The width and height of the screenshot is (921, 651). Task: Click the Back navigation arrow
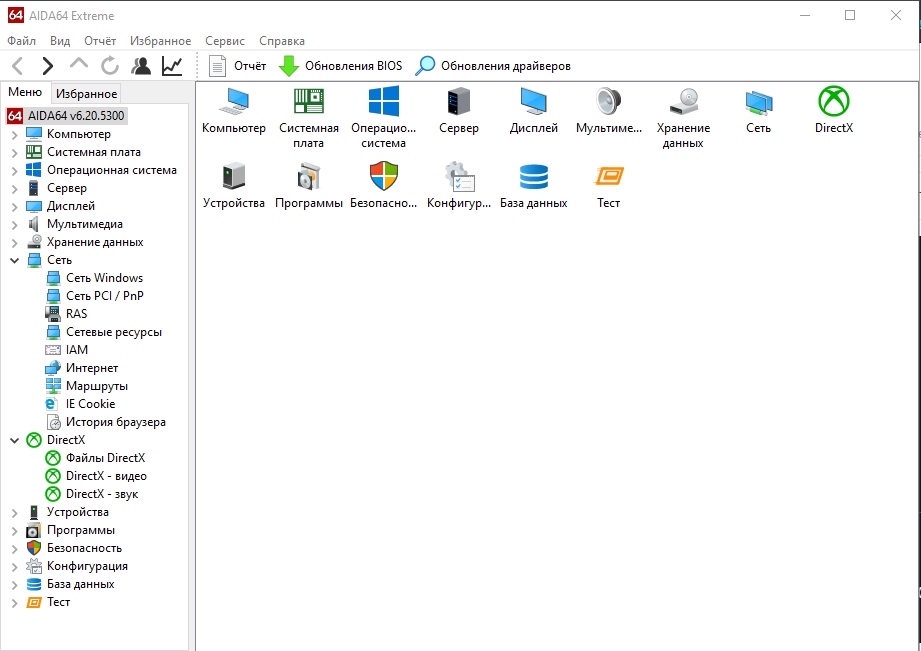point(18,66)
